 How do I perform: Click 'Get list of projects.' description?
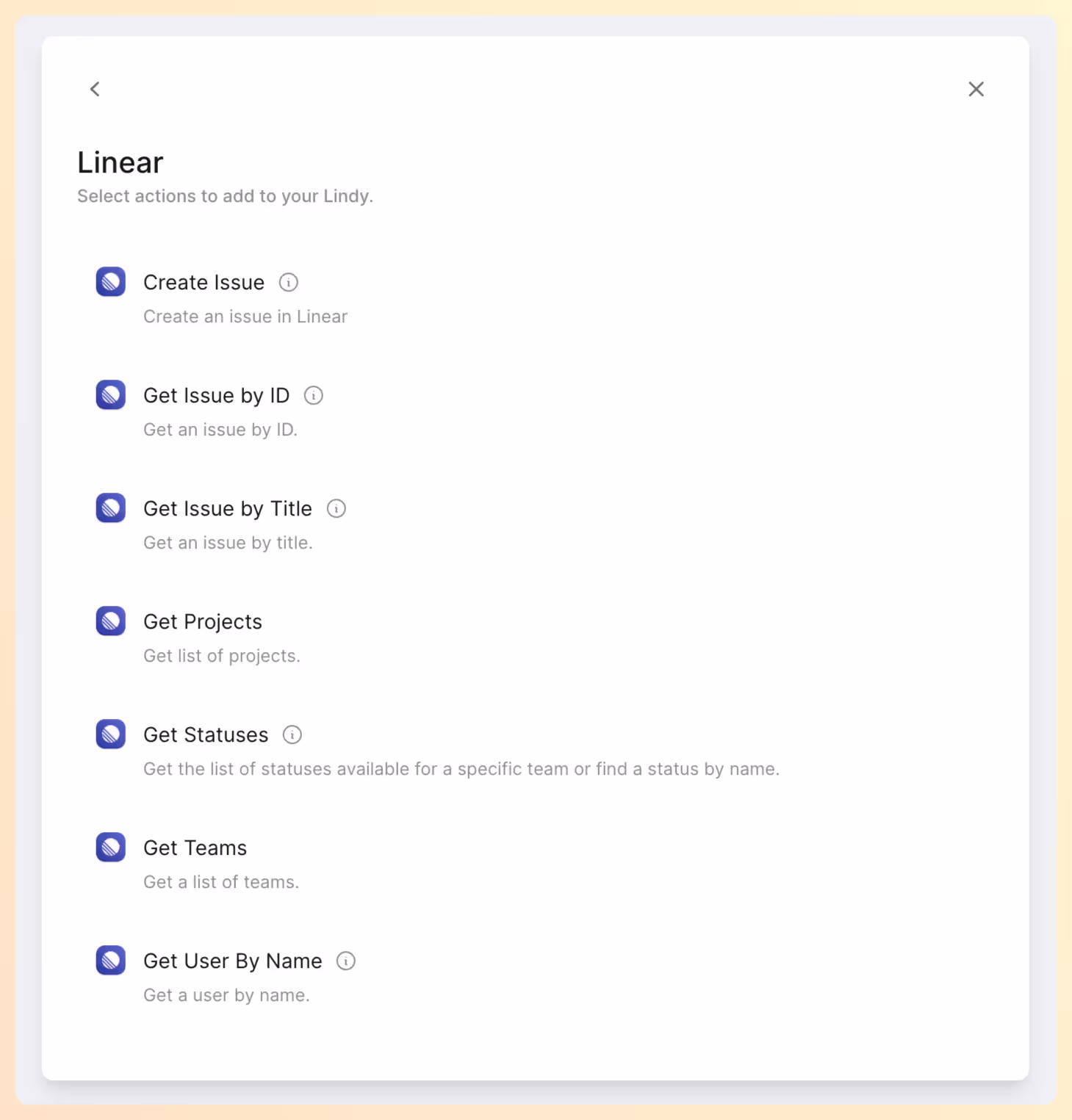222,656
